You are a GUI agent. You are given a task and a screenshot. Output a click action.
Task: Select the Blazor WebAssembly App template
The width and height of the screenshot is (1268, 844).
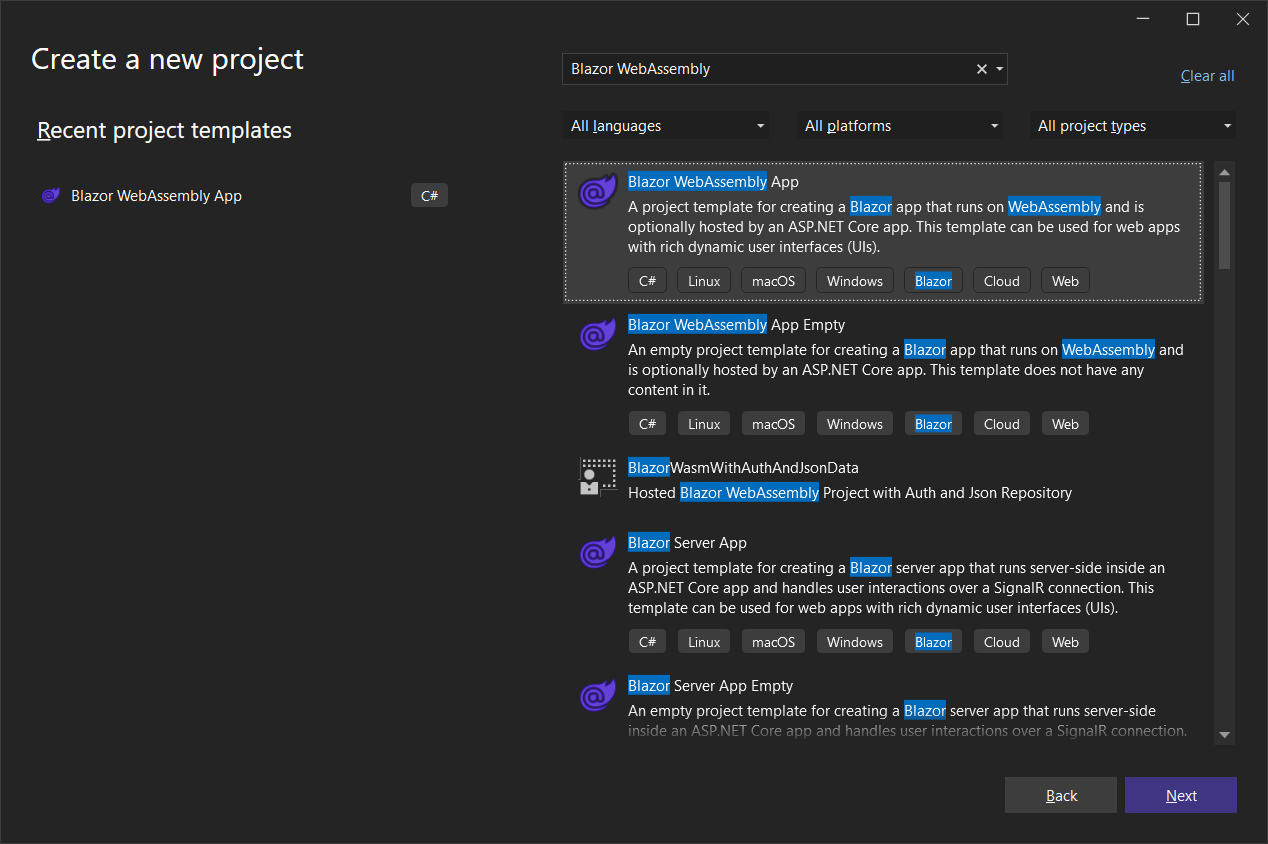tap(884, 232)
